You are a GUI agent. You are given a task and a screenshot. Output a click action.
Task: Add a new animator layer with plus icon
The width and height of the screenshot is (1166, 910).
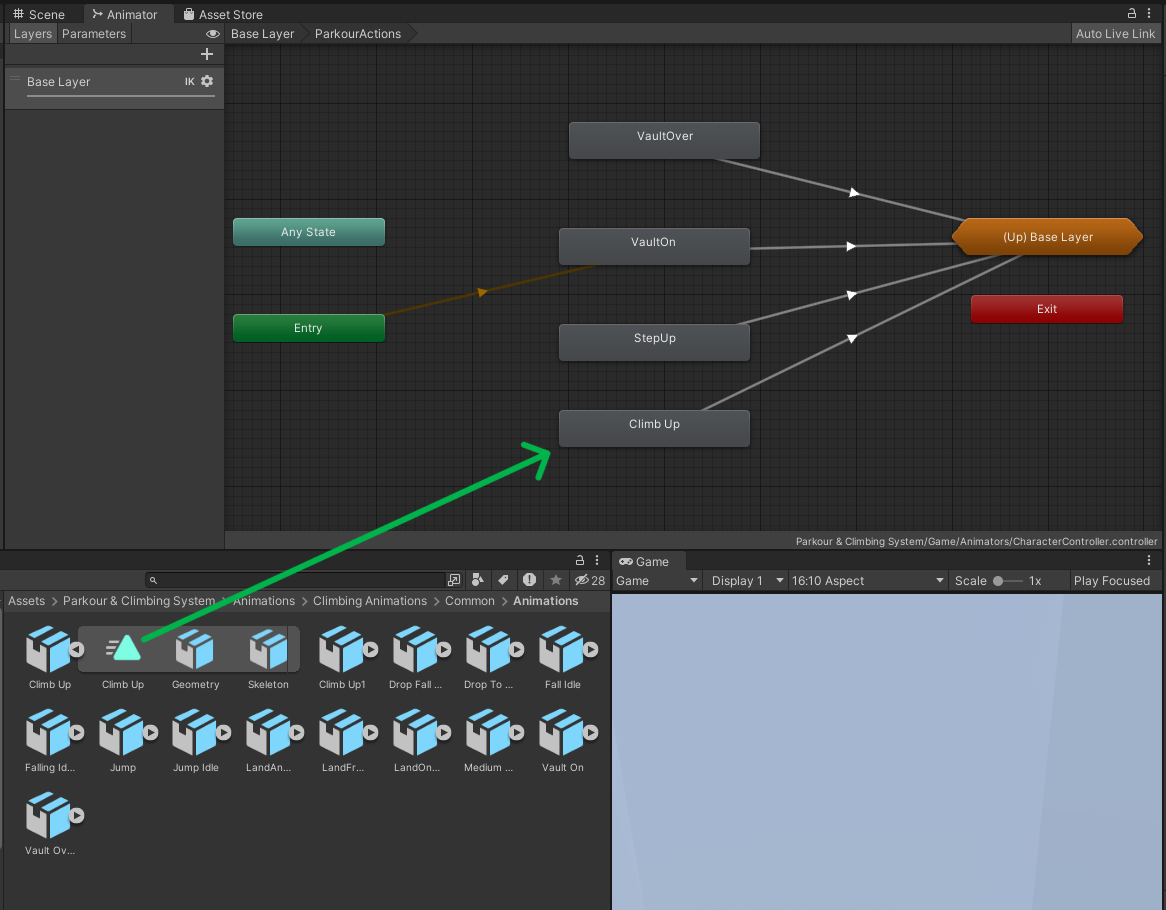click(207, 54)
